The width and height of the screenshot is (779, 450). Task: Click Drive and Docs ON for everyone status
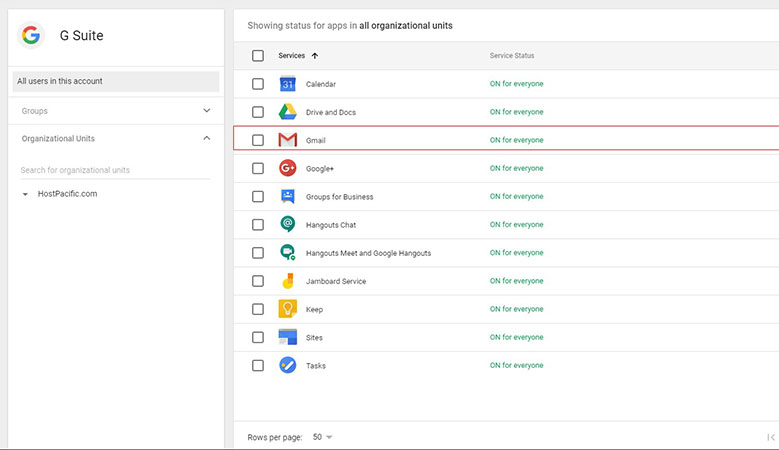[517, 112]
